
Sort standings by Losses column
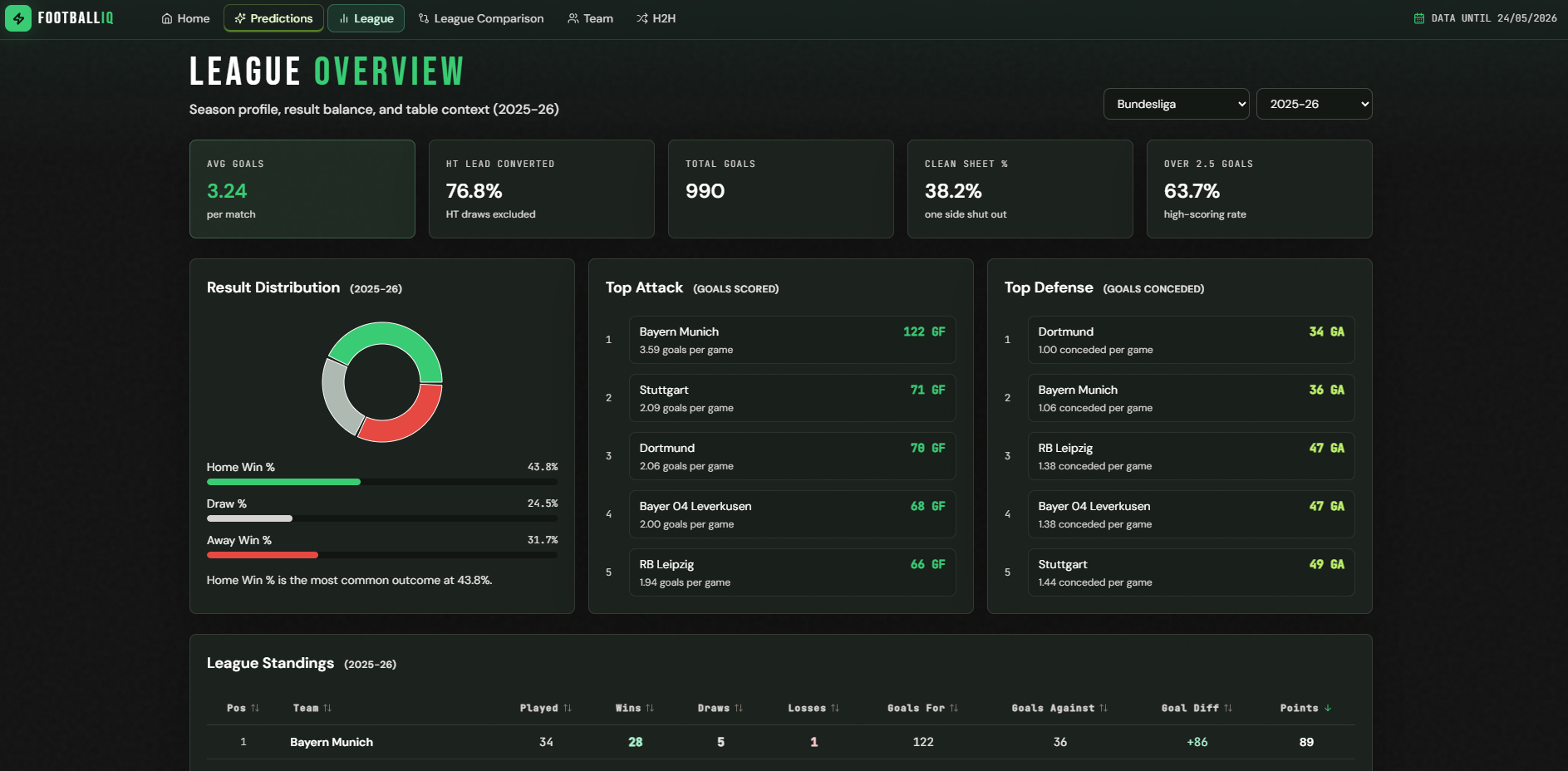813,708
